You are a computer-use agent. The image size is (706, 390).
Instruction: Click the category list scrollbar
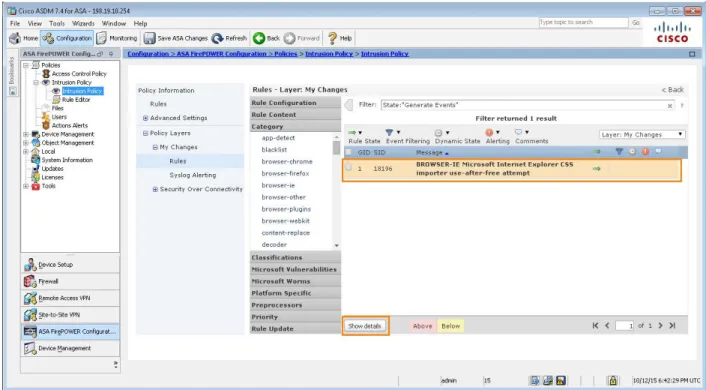(x=336, y=191)
